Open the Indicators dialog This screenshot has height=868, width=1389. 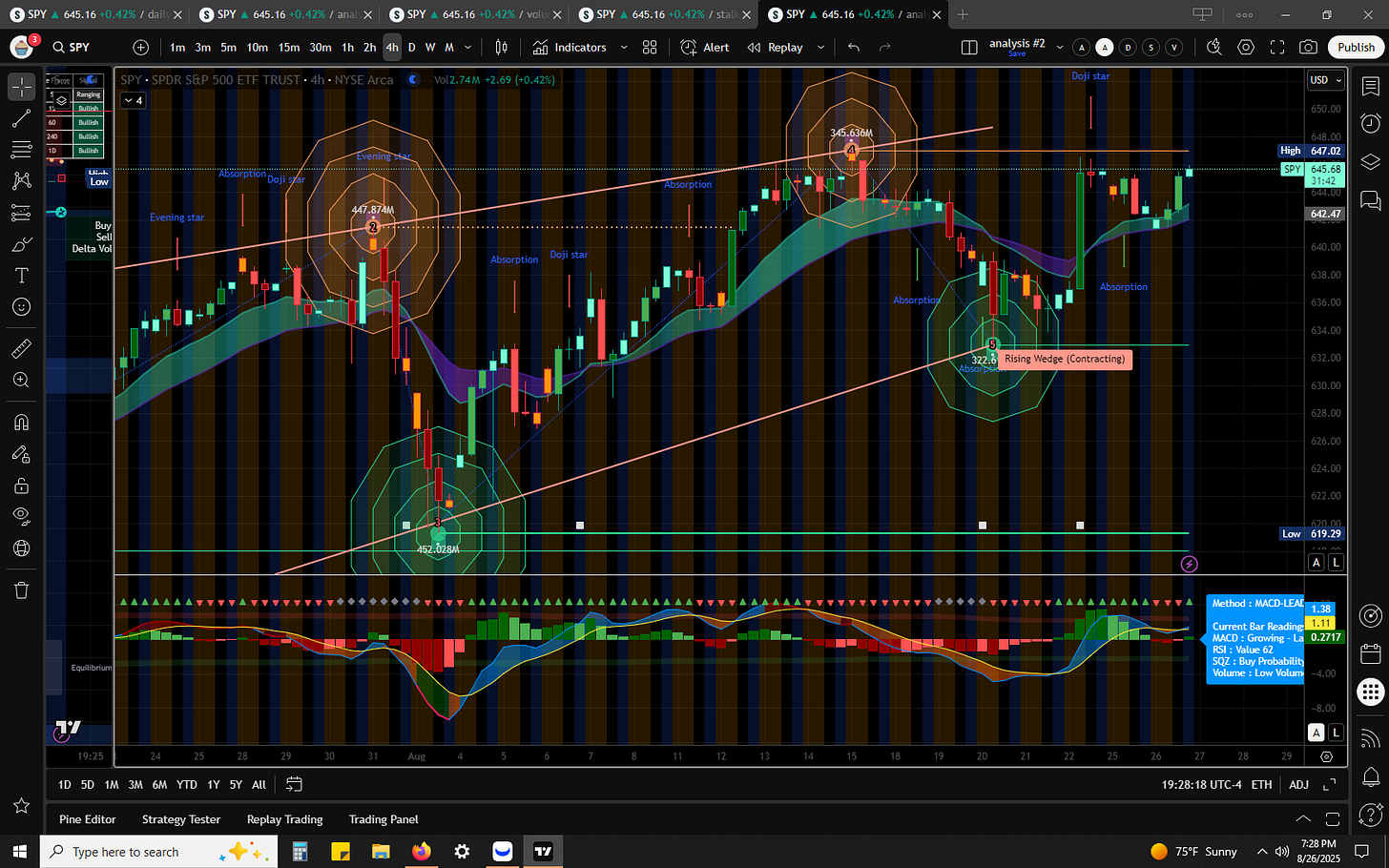(x=570, y=48)
